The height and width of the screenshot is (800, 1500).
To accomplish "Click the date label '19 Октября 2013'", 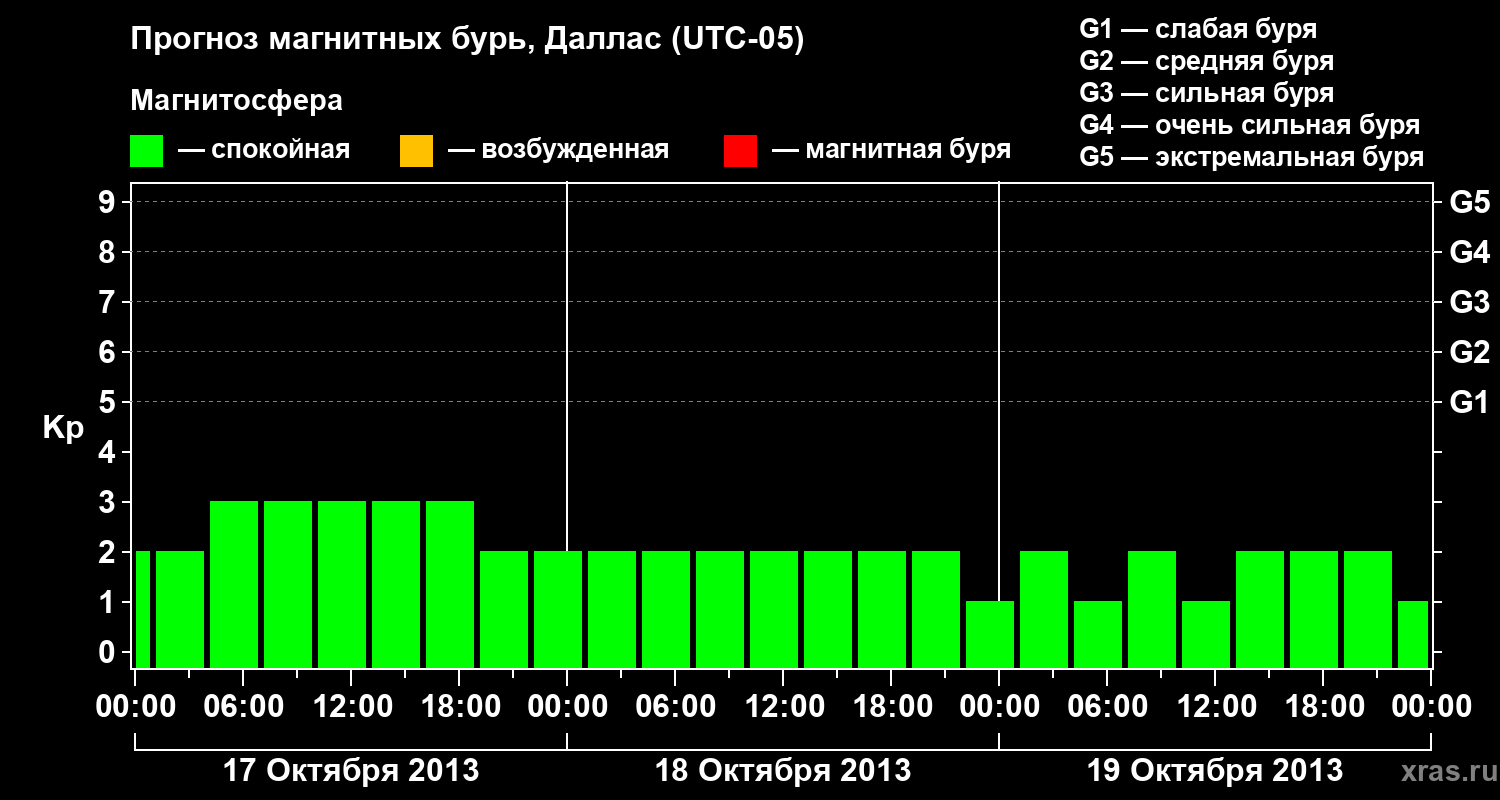I will point(1214,771).
